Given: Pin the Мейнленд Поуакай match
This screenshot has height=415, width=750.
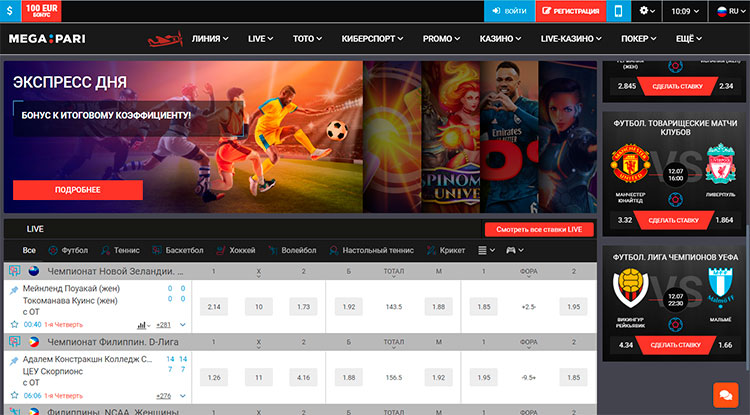Looking at the screenshot, I should point(14,290).
